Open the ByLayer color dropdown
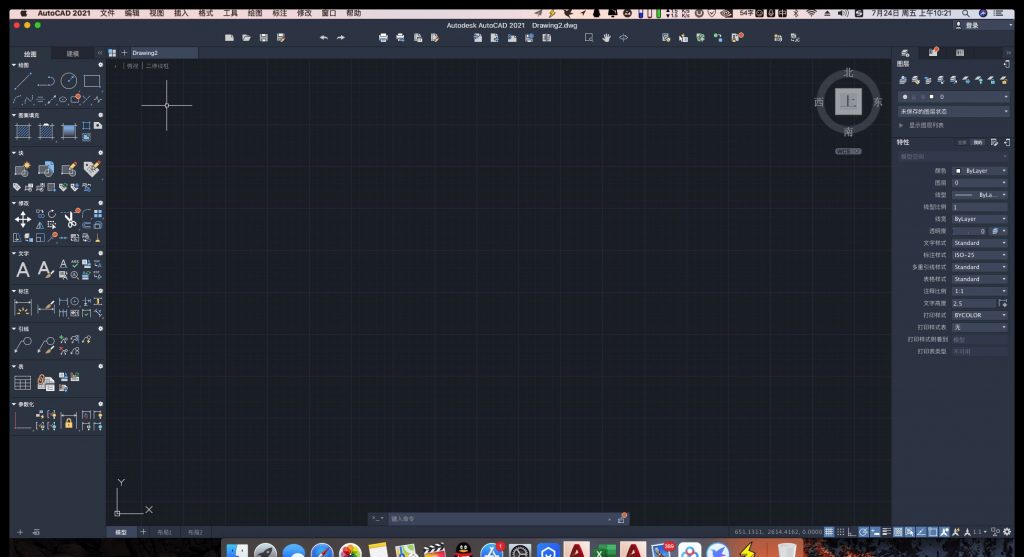1024x557 pixels. coord(980,170)
